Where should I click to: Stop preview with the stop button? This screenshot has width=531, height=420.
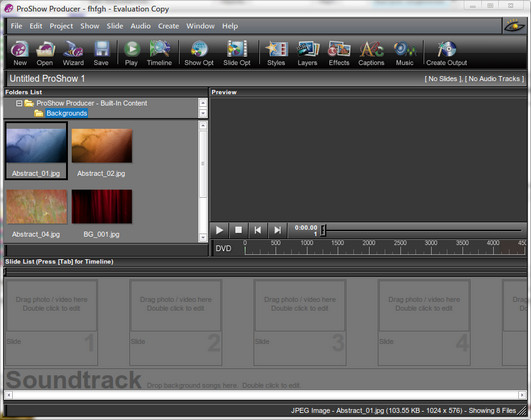[238, 230]
